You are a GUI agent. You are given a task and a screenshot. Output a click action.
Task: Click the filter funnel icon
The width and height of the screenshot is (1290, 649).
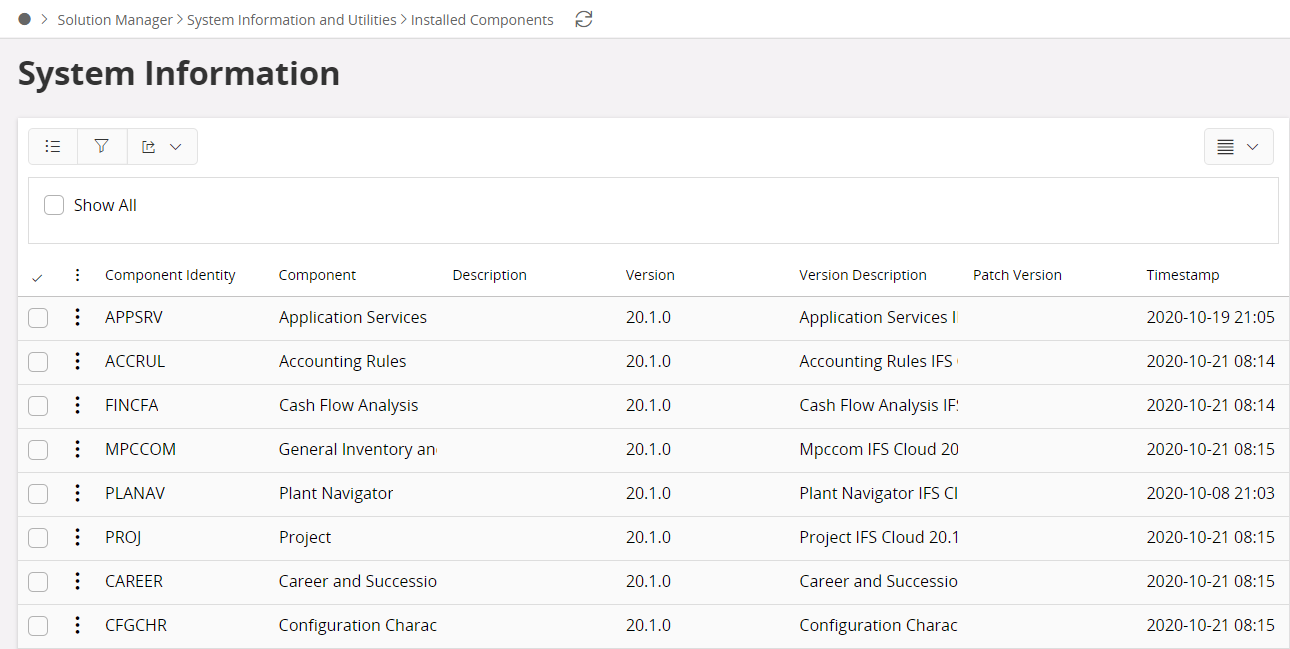click(102, 146)
